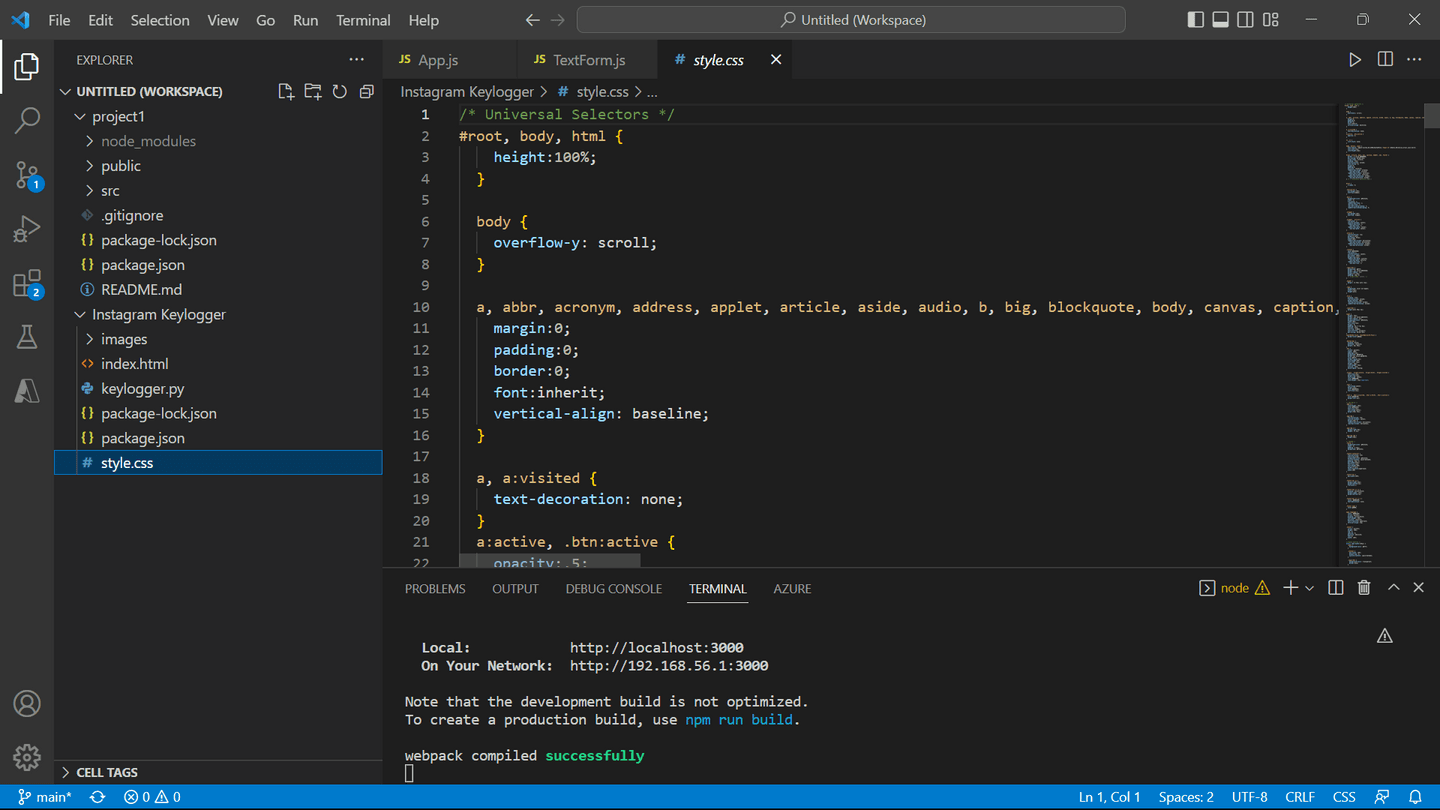Image resolution: width=1440 pixels, height=810 pixels.
Task: Open the Manage gear icon
Action: click(27, 757)
